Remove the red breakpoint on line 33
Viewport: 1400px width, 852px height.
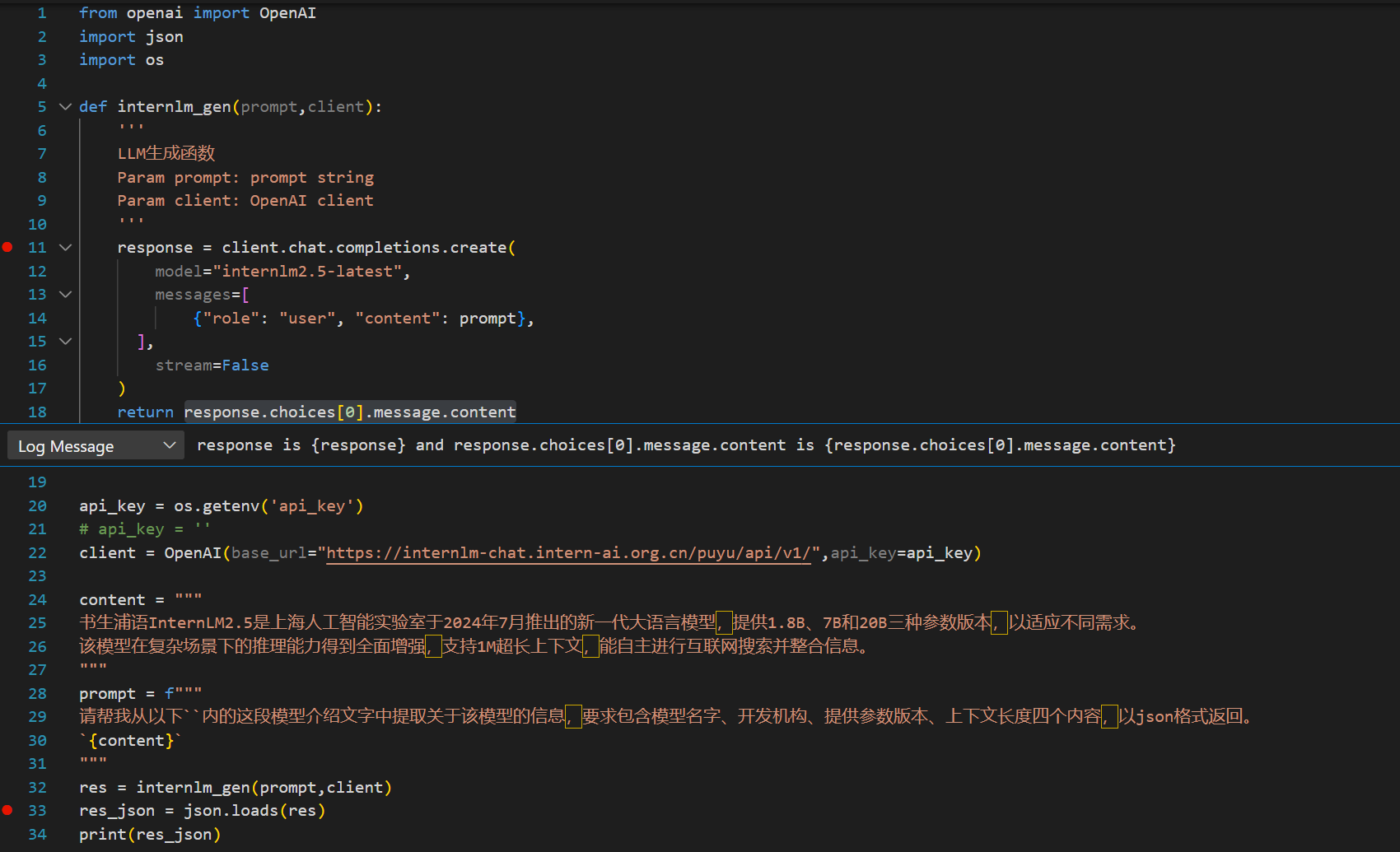pos(7,811)
